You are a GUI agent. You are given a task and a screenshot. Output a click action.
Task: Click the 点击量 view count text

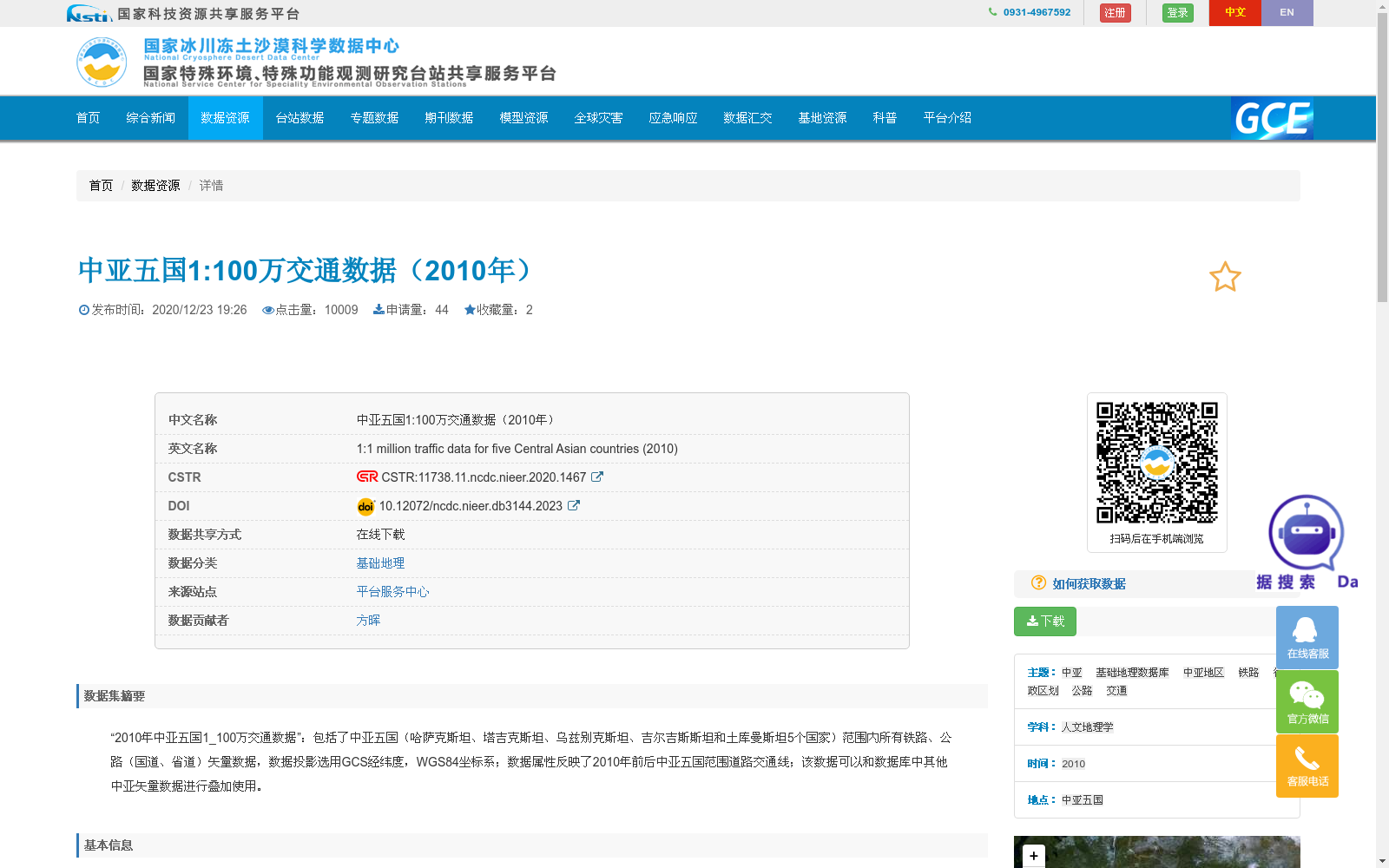tap(310, 310)
